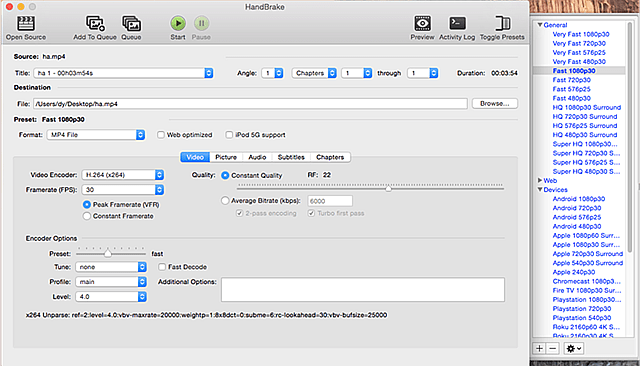Select Average Bitrate (kbps) radio button
The height and width of the screenshot is (366, 640).
[x=225, y=201]
